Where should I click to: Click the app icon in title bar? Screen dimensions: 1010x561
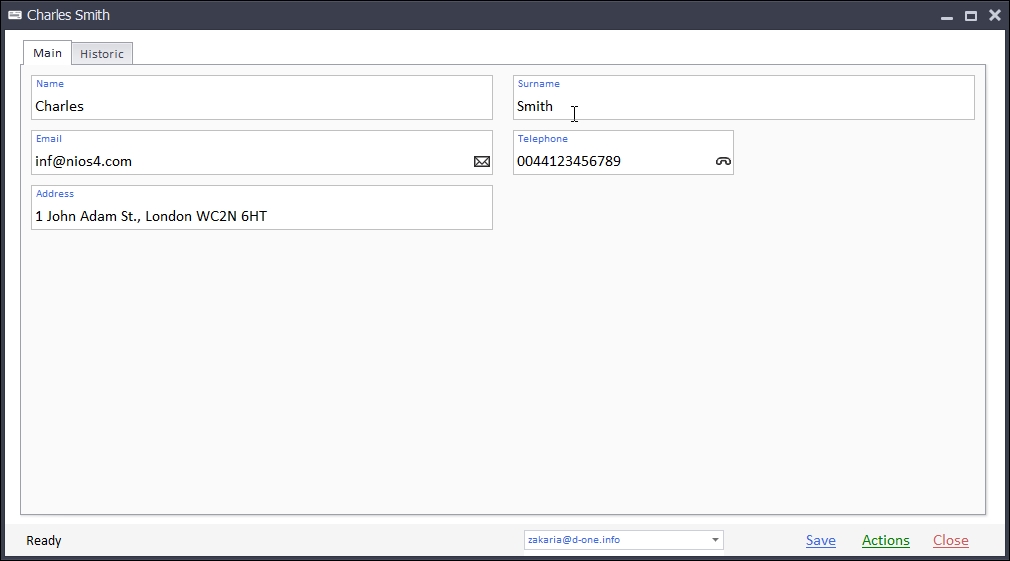pos(15,15)
